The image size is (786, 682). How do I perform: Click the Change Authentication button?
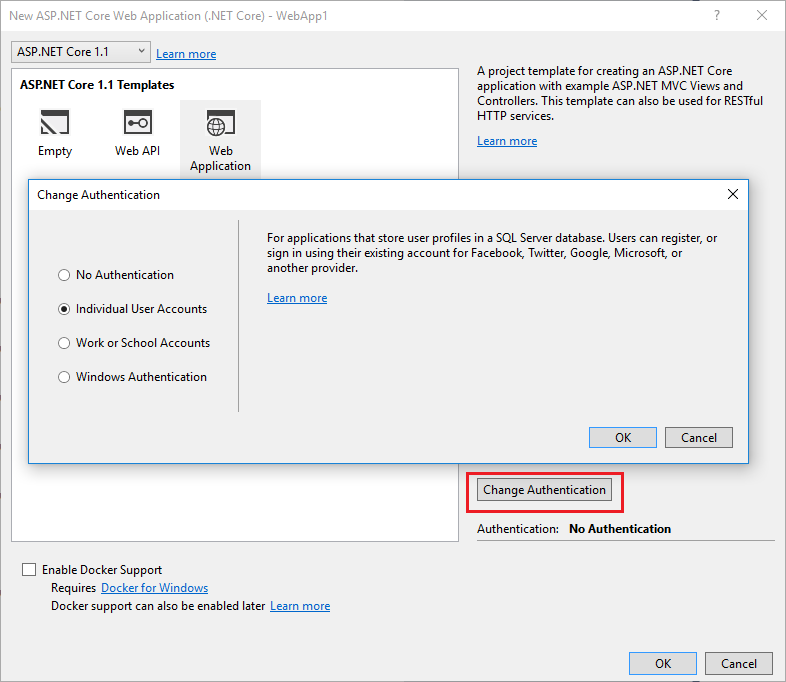point(544,490)
